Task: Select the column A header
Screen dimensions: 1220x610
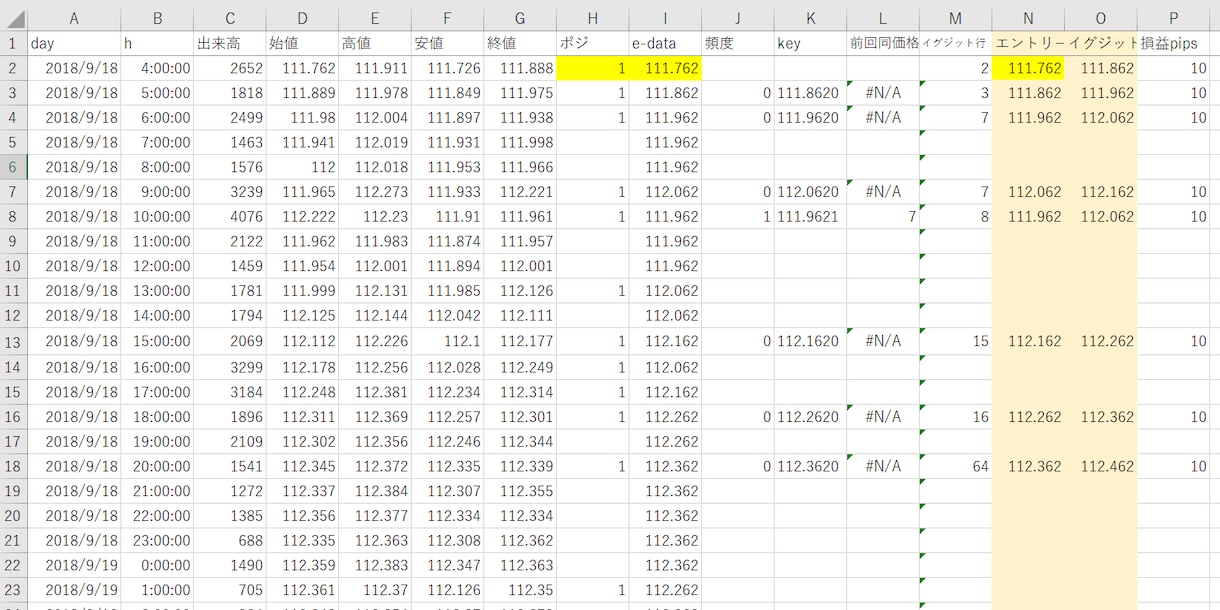Action: (x=74, y=17)
